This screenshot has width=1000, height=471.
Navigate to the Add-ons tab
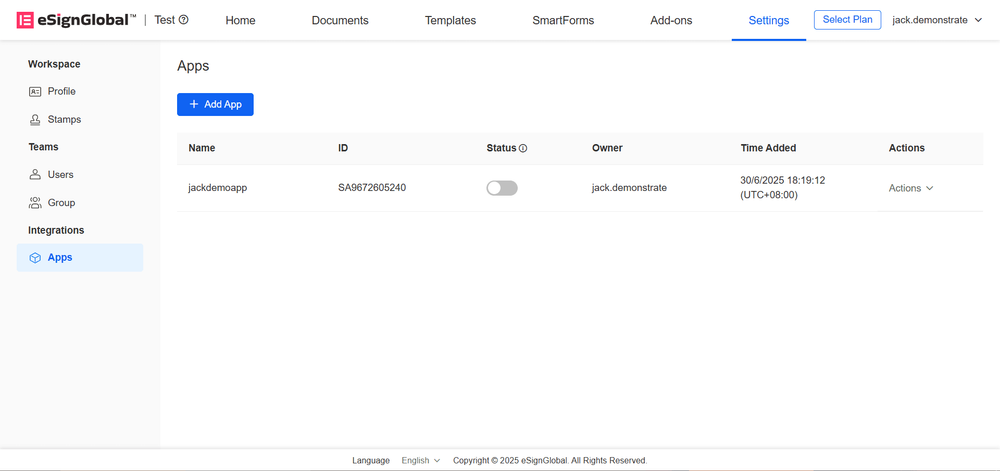pyautogui.click(x=671, y=20)
